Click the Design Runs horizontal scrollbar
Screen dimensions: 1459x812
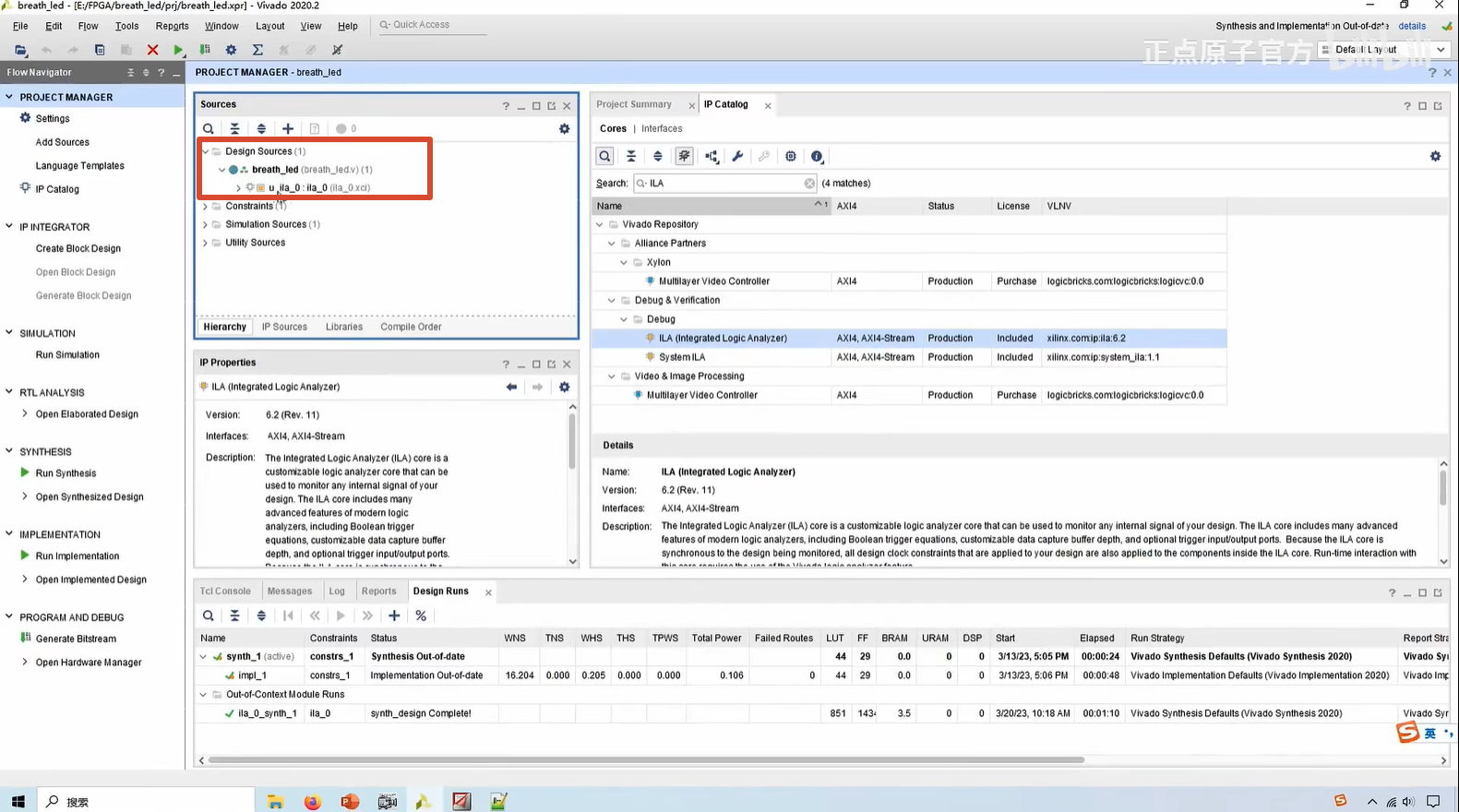(x=646, y=760)
